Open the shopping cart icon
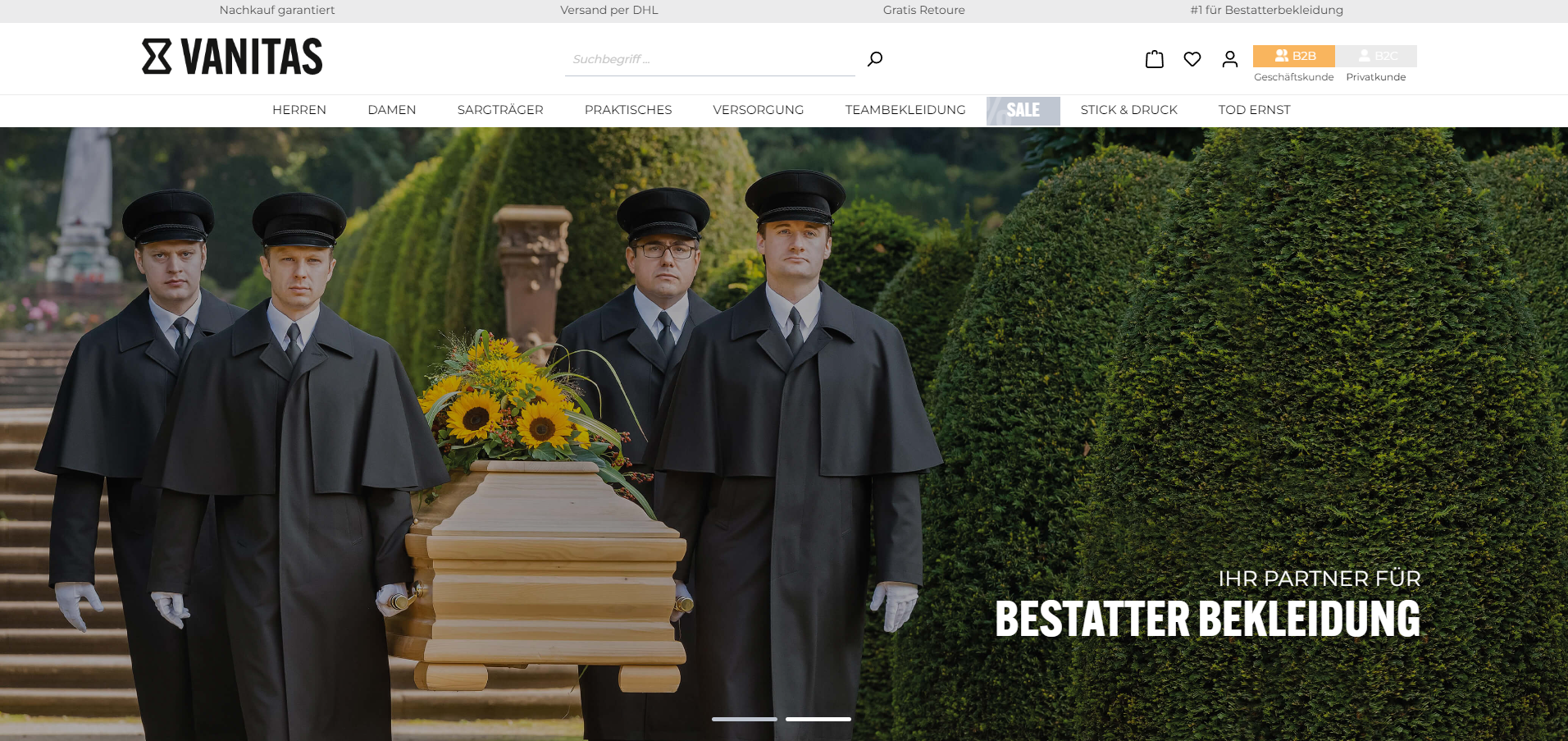Image resolution: width=1568 pixels, height=741 pixels. (x=1155, y=59)
